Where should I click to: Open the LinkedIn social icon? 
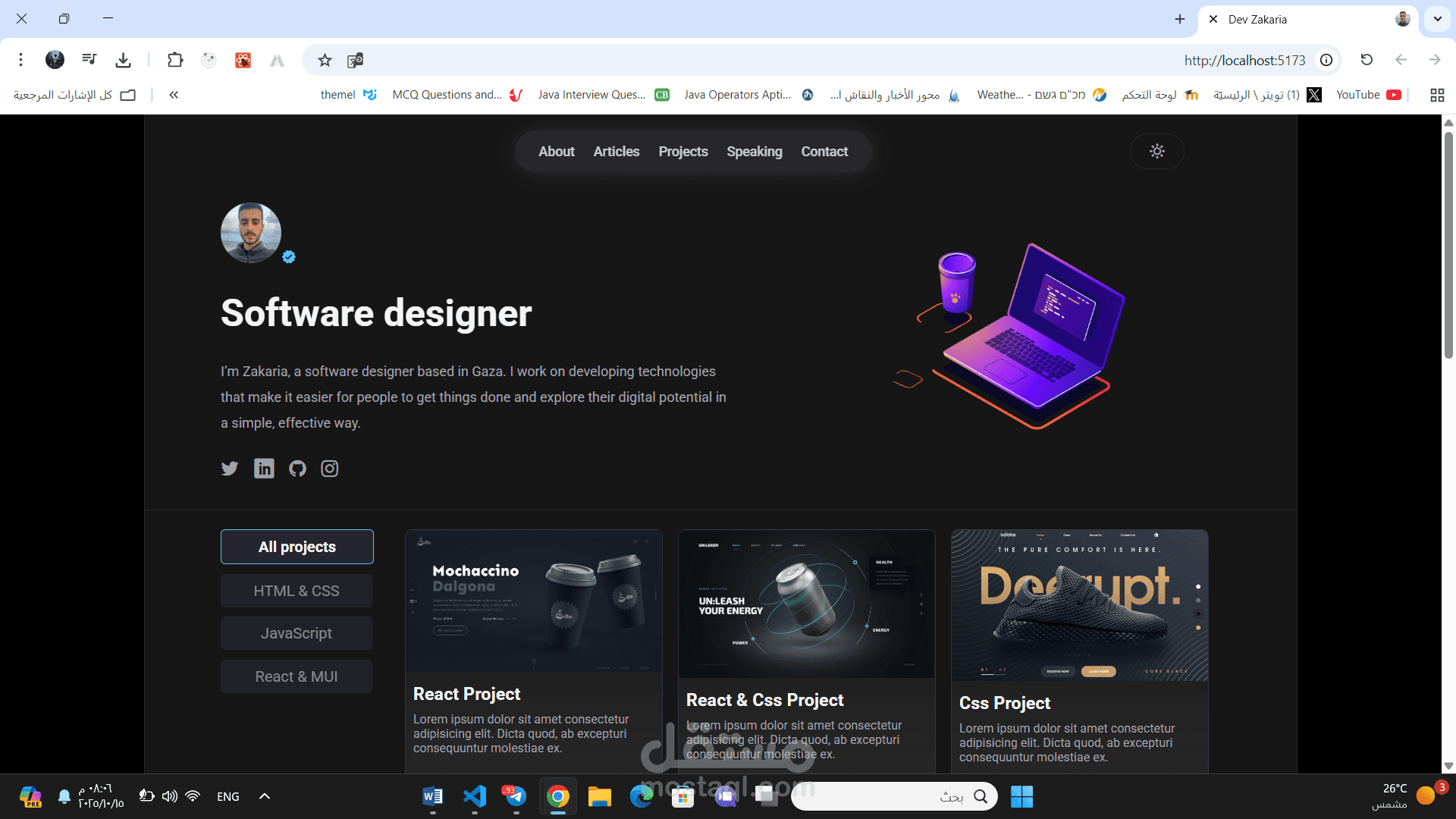tap(264, 469)
